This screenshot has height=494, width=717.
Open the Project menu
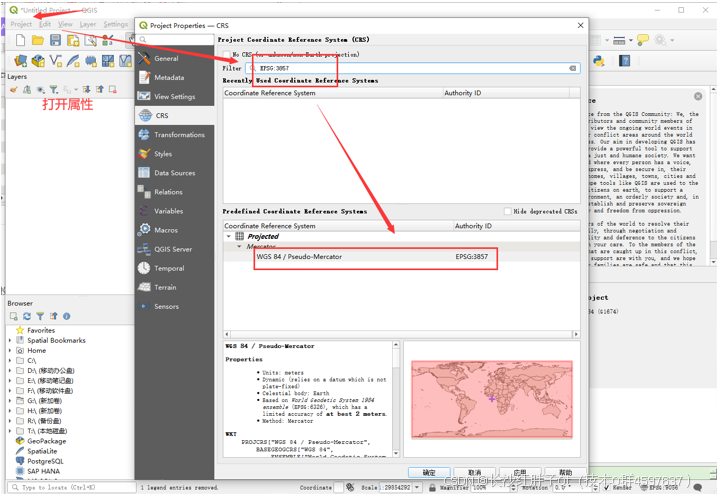coord(21,24)
